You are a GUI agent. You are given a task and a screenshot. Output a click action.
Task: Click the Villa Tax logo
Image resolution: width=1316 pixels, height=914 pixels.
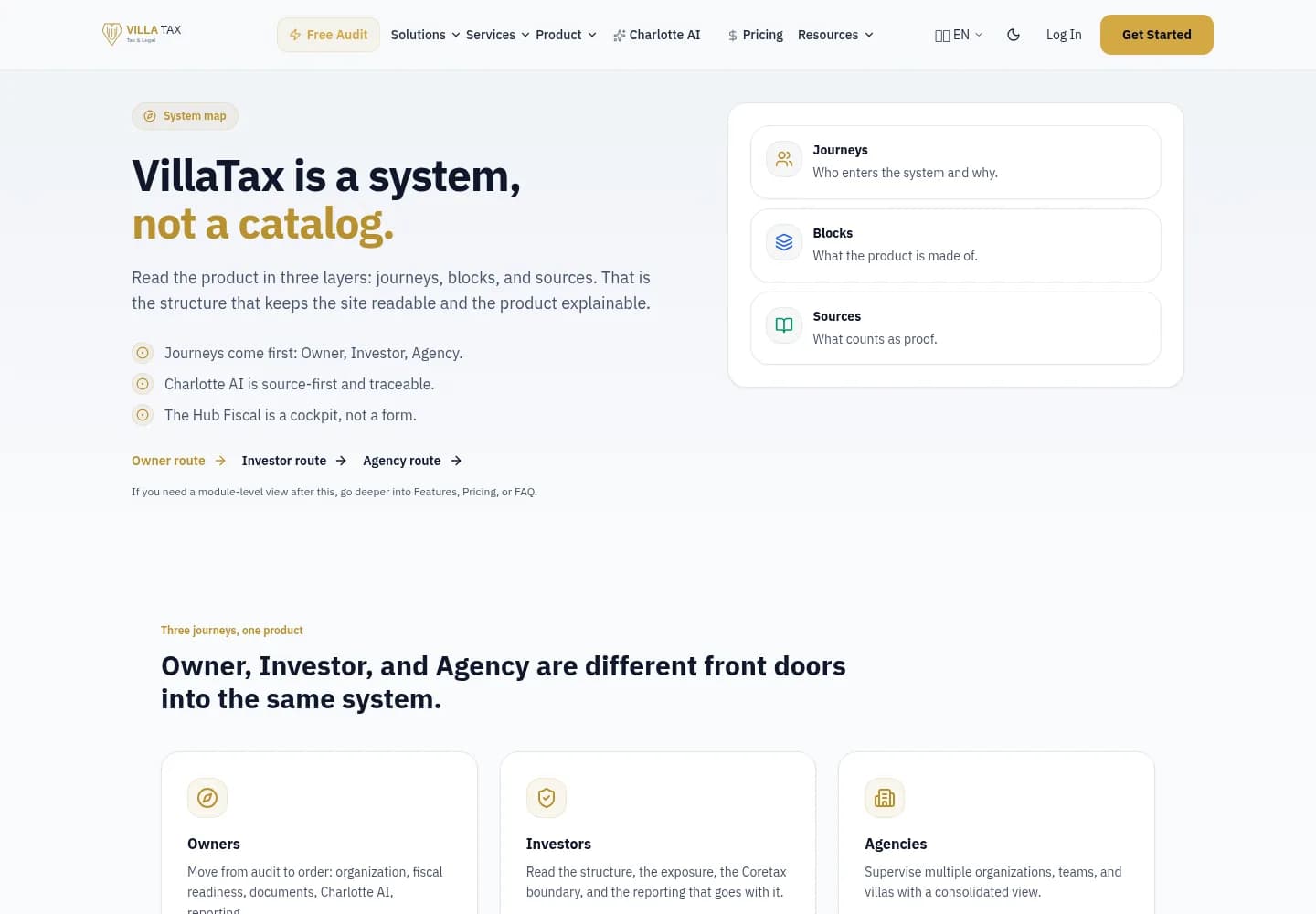pyautogui.click(x=142, y=34)
